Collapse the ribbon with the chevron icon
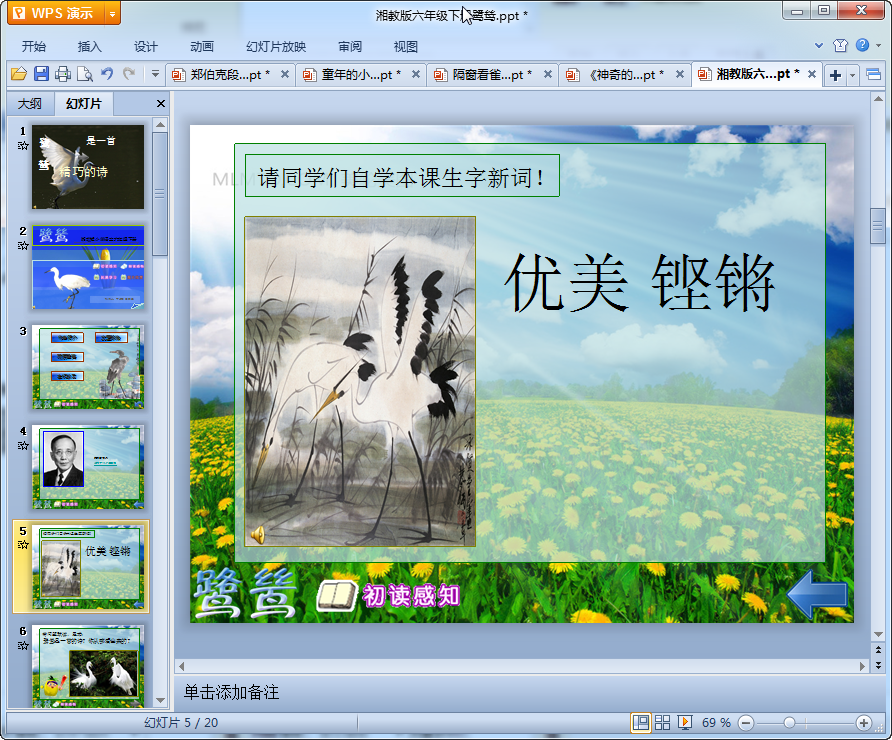Screen dimensions: 892x740 [x=819, y=45]
